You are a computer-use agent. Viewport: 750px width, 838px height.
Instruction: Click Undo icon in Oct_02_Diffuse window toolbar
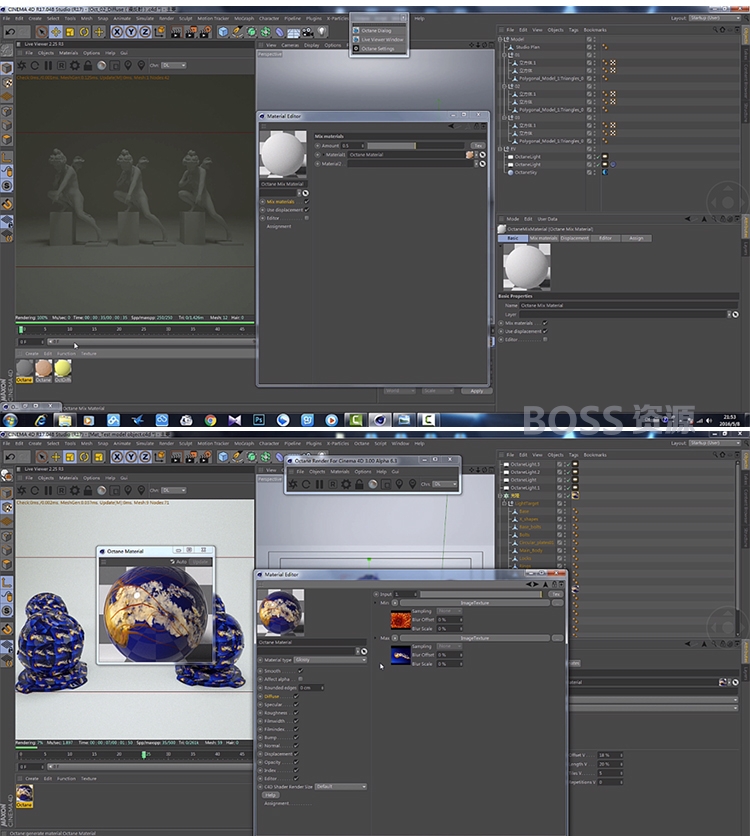[x=10, y=32]
